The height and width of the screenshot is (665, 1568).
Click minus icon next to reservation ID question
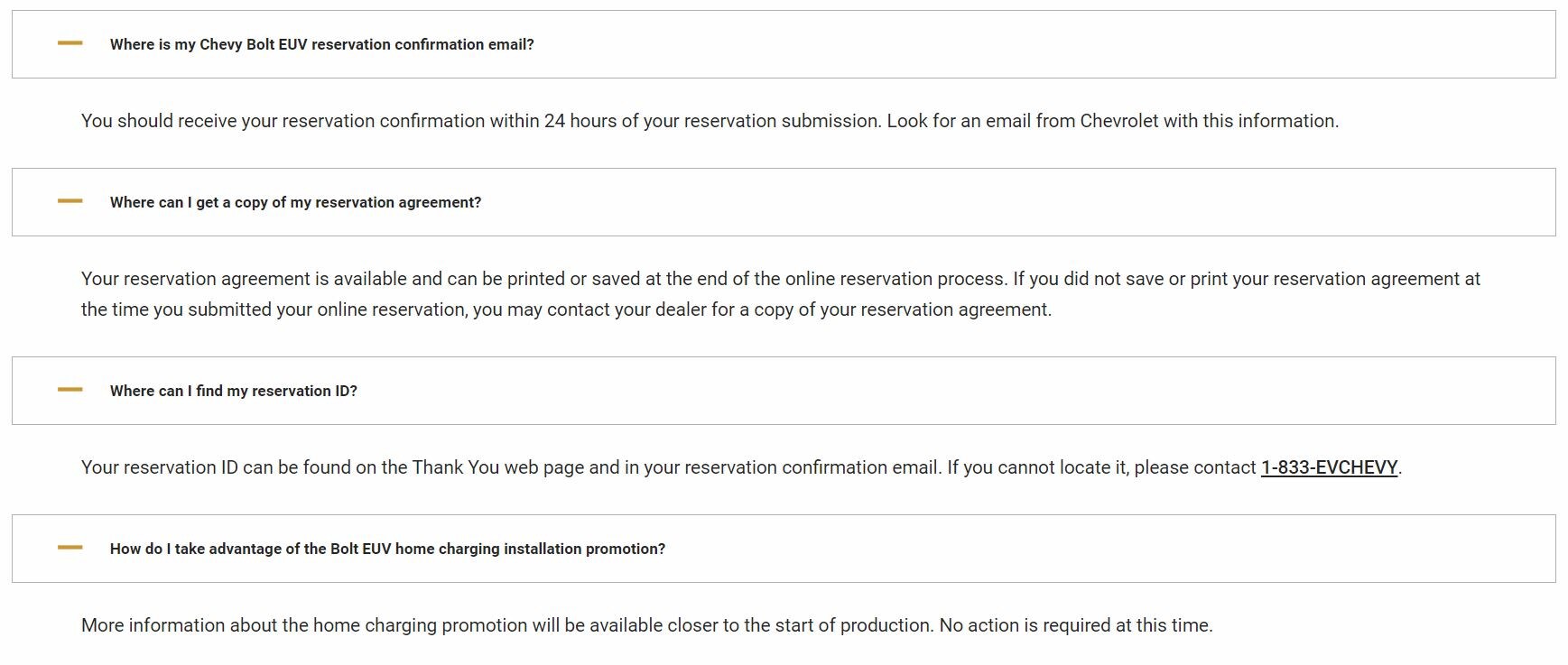[70, 390]
